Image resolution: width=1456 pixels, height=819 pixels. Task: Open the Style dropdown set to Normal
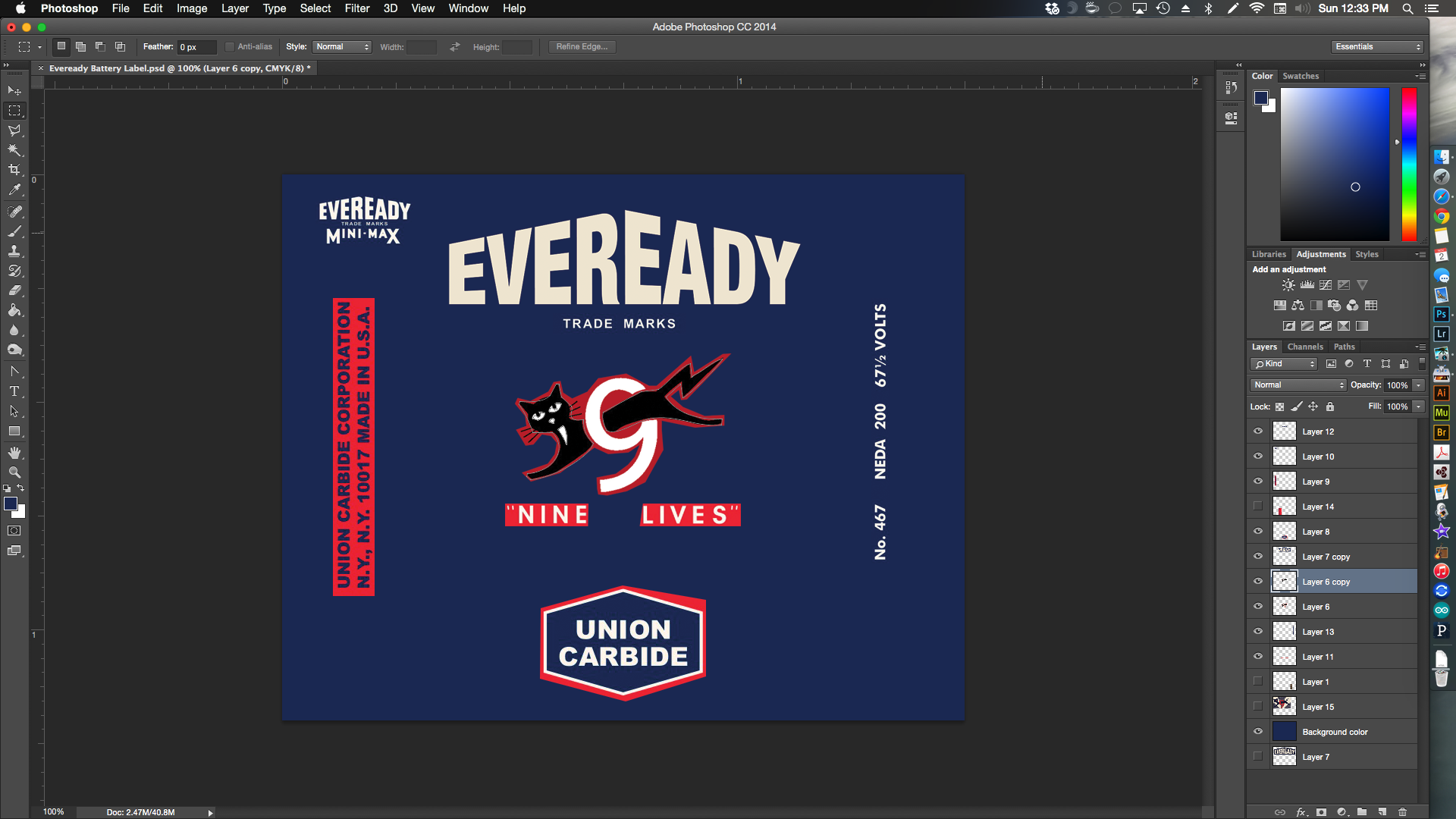(x=342, y=47)
